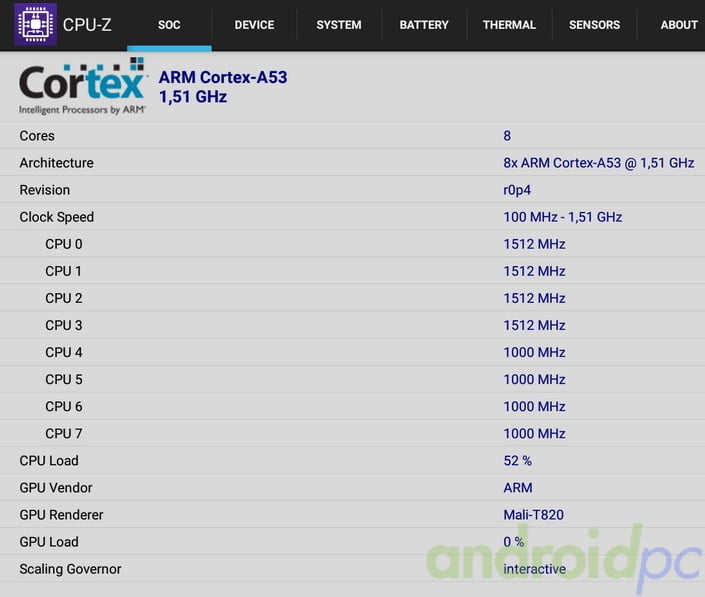Click the Cores value 8

pyautogui.click(x=507, y=136)
